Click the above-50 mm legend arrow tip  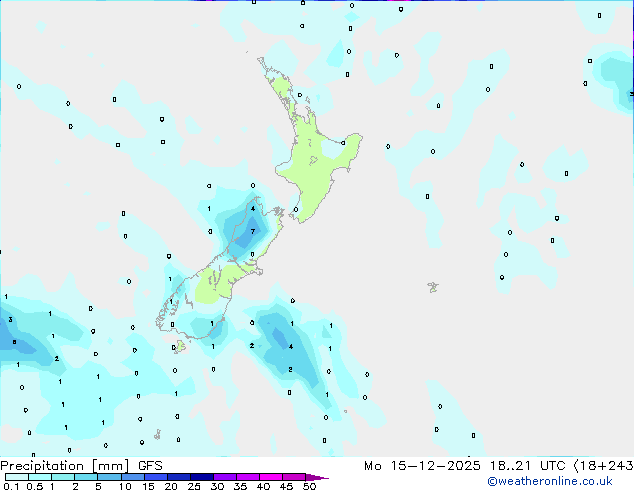click(317, 477)
